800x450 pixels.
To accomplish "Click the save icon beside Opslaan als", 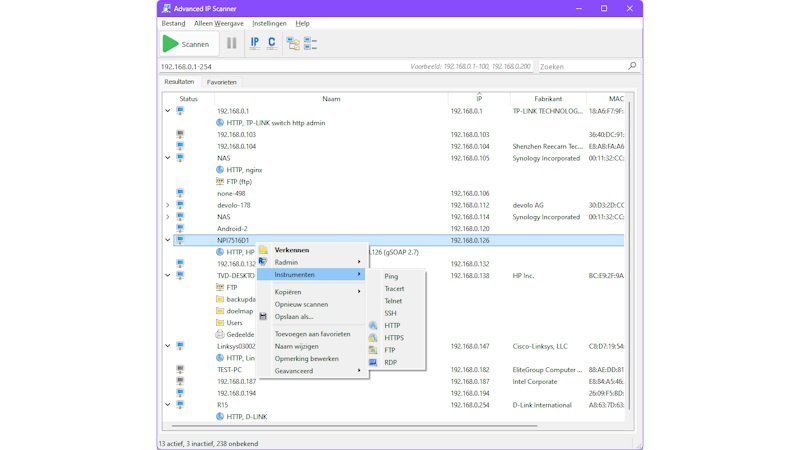I will click(263, 316).
